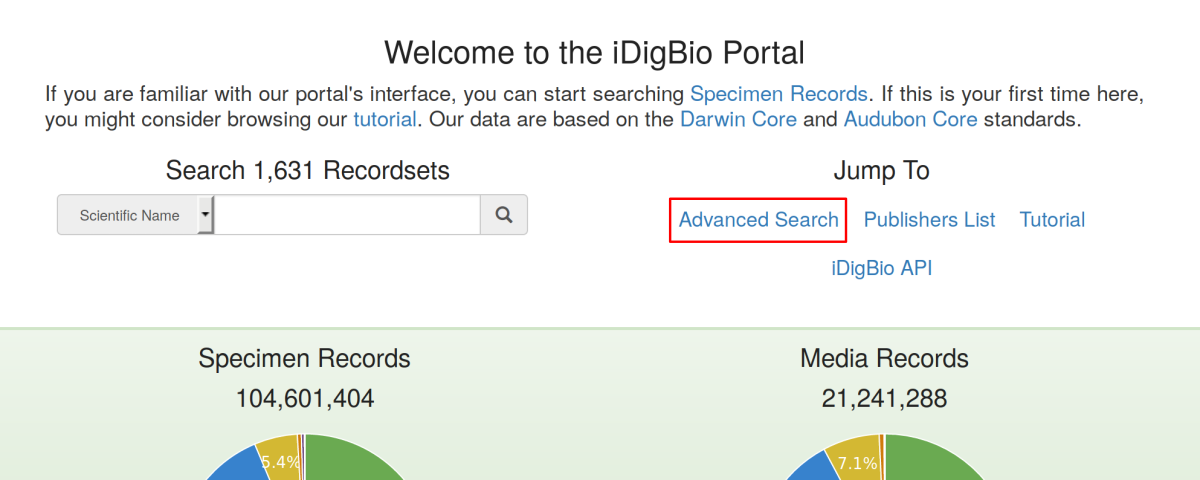This screenshot has width=1200, height=480.
Task: Focus the recordset search text field
Action: click(x=348, y=215)
